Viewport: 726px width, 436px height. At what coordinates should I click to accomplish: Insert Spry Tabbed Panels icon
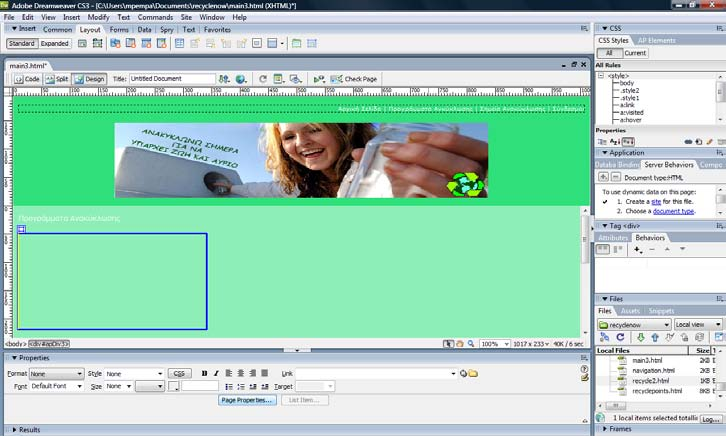coord(131,44)
